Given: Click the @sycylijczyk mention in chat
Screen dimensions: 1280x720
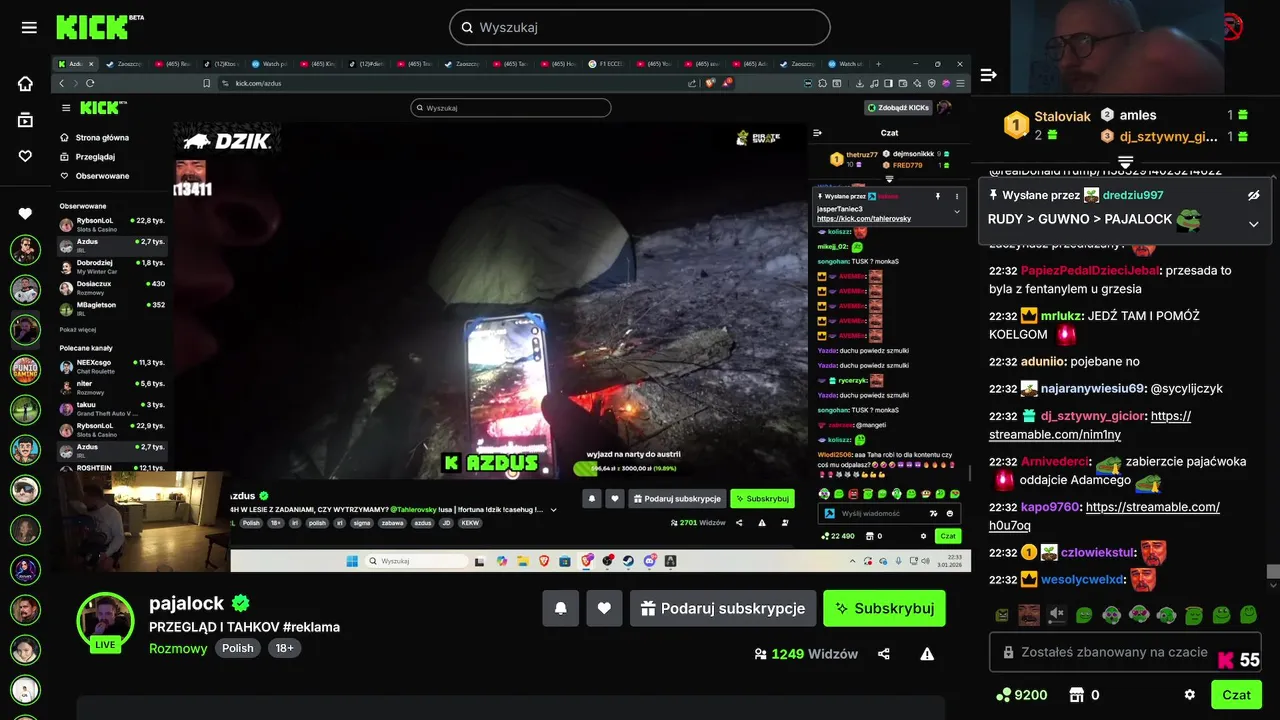Looking at the screenshot, I should [1187, 388].
